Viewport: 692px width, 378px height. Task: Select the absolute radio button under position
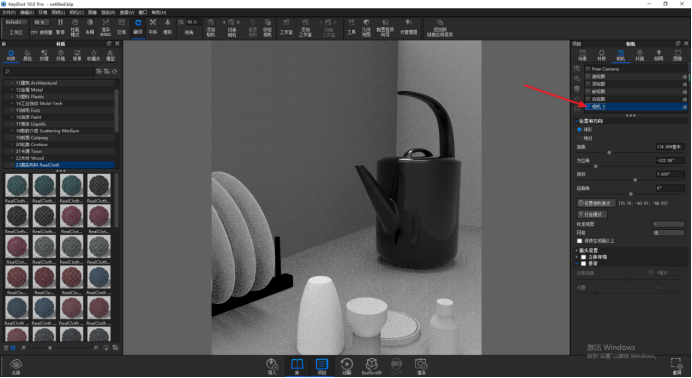point(579,138)
